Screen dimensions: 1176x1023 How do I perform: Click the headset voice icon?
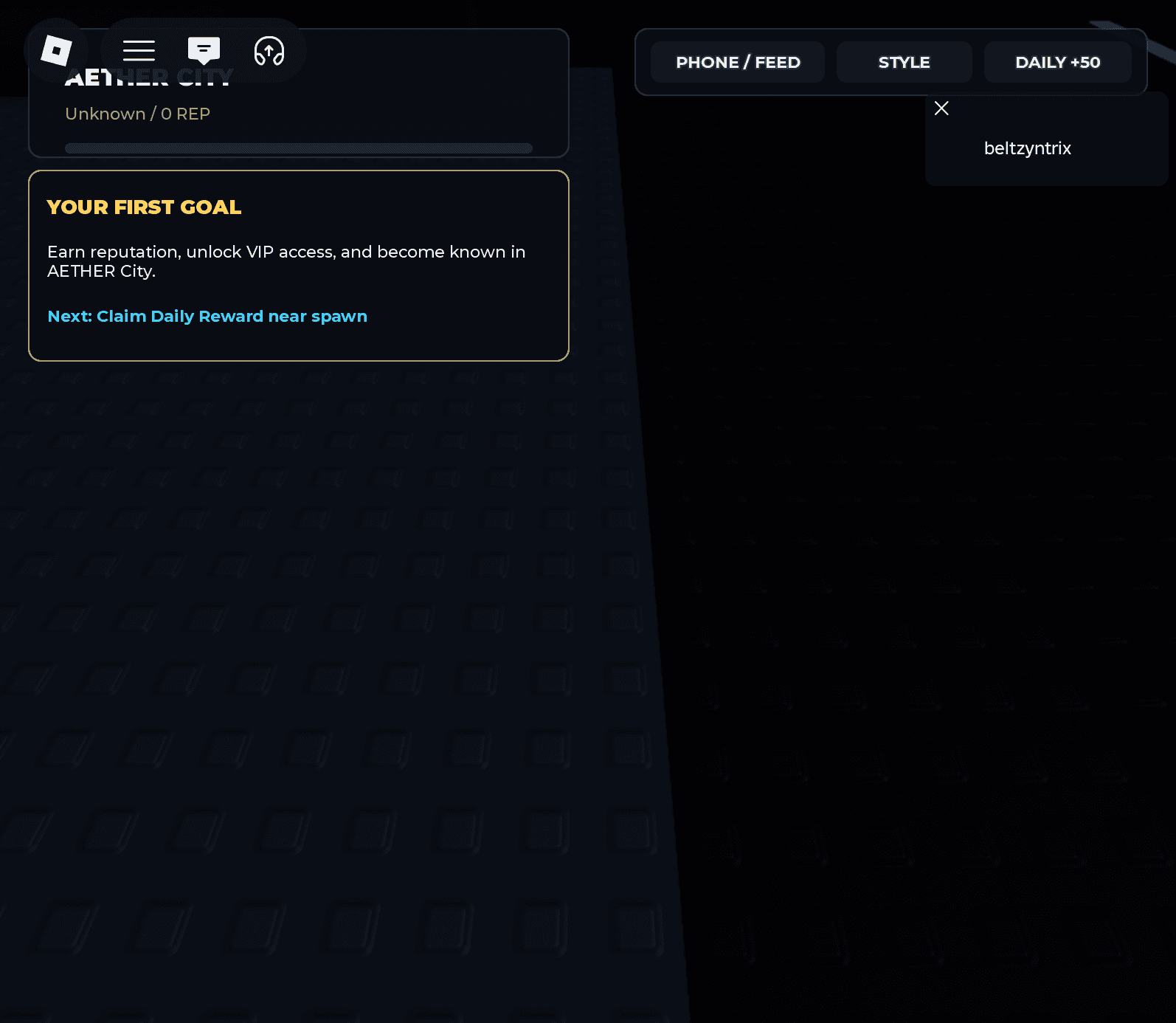269,51
